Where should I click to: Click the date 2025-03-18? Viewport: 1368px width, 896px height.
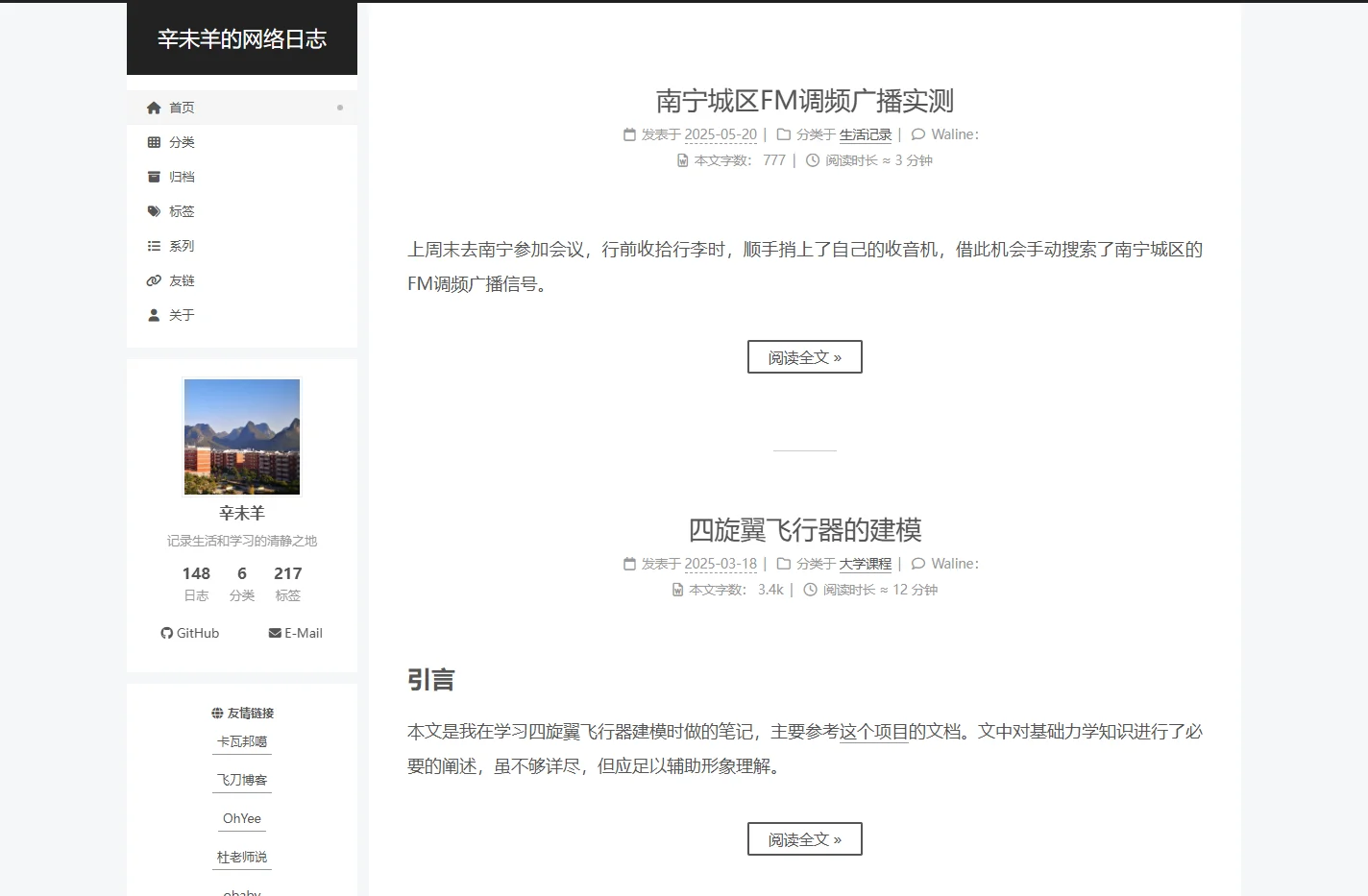tap(721, 564)
